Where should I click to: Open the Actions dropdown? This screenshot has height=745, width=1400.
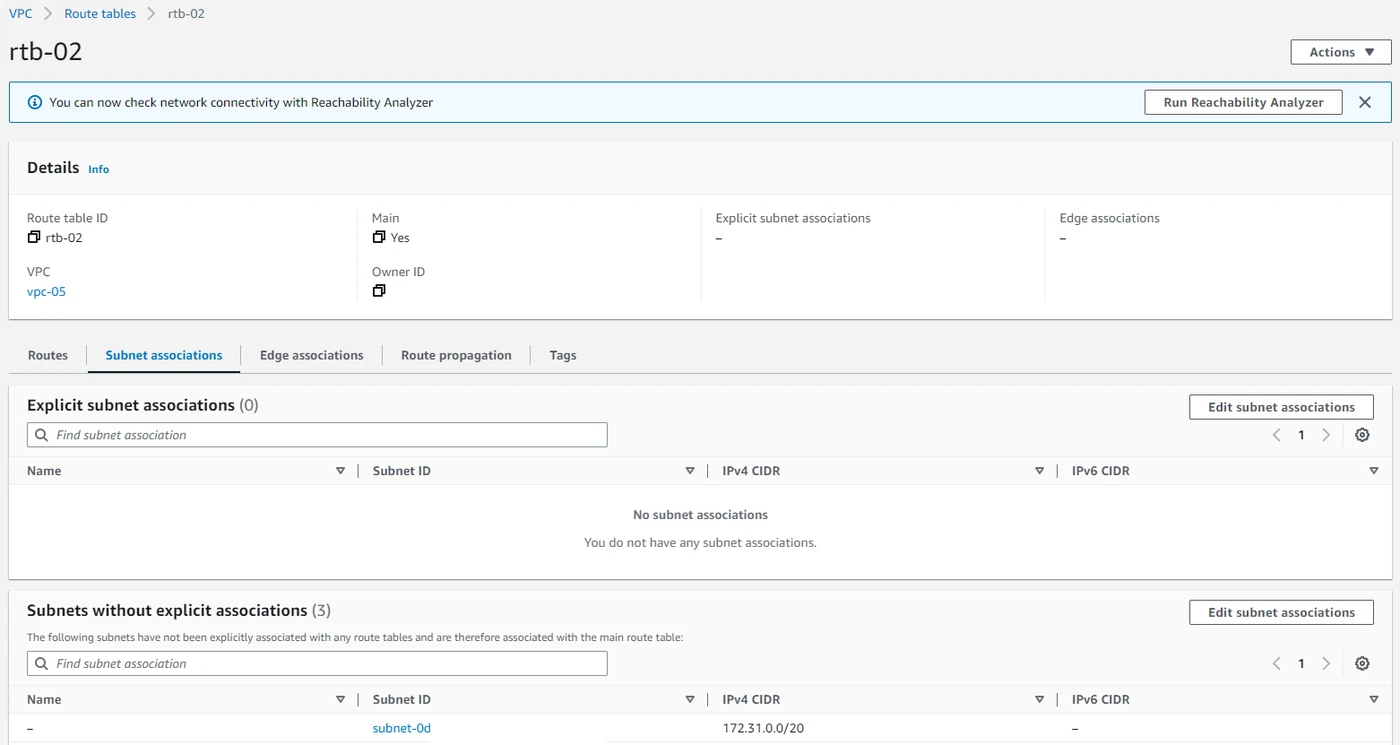pos(1341,52)
